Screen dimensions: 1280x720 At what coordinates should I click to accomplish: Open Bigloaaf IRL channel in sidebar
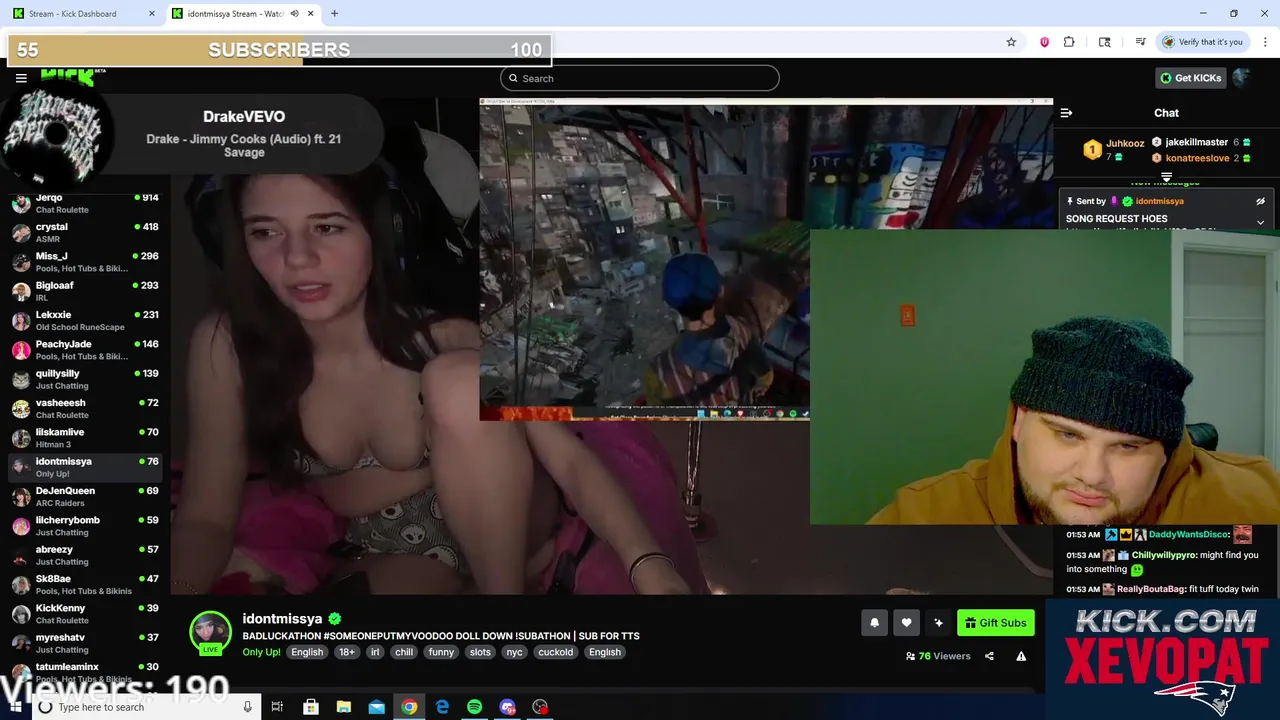point(85,292)
